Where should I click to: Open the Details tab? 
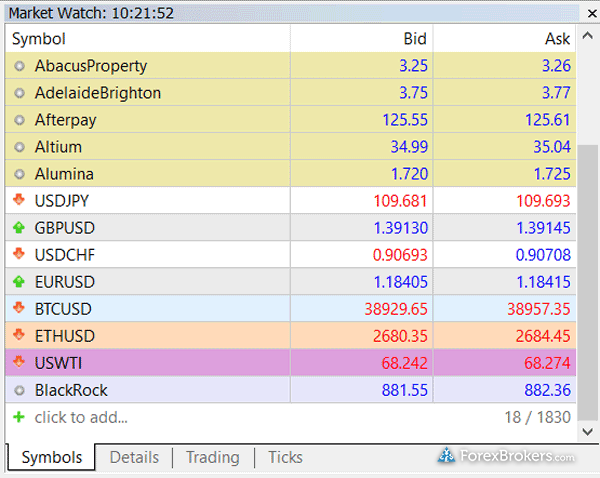pos(134,457)
